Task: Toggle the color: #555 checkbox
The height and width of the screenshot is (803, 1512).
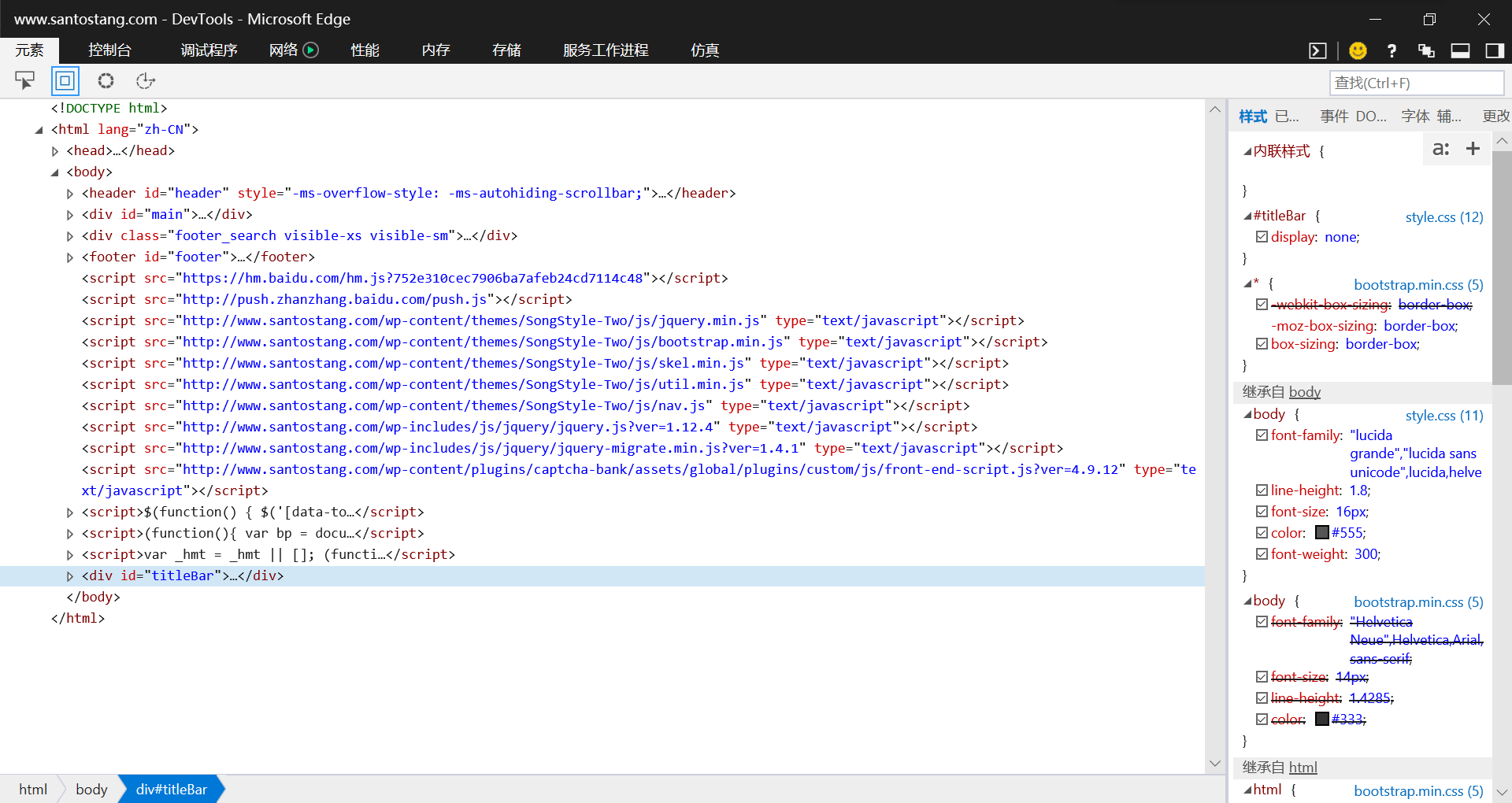Action: point(1262,532)
